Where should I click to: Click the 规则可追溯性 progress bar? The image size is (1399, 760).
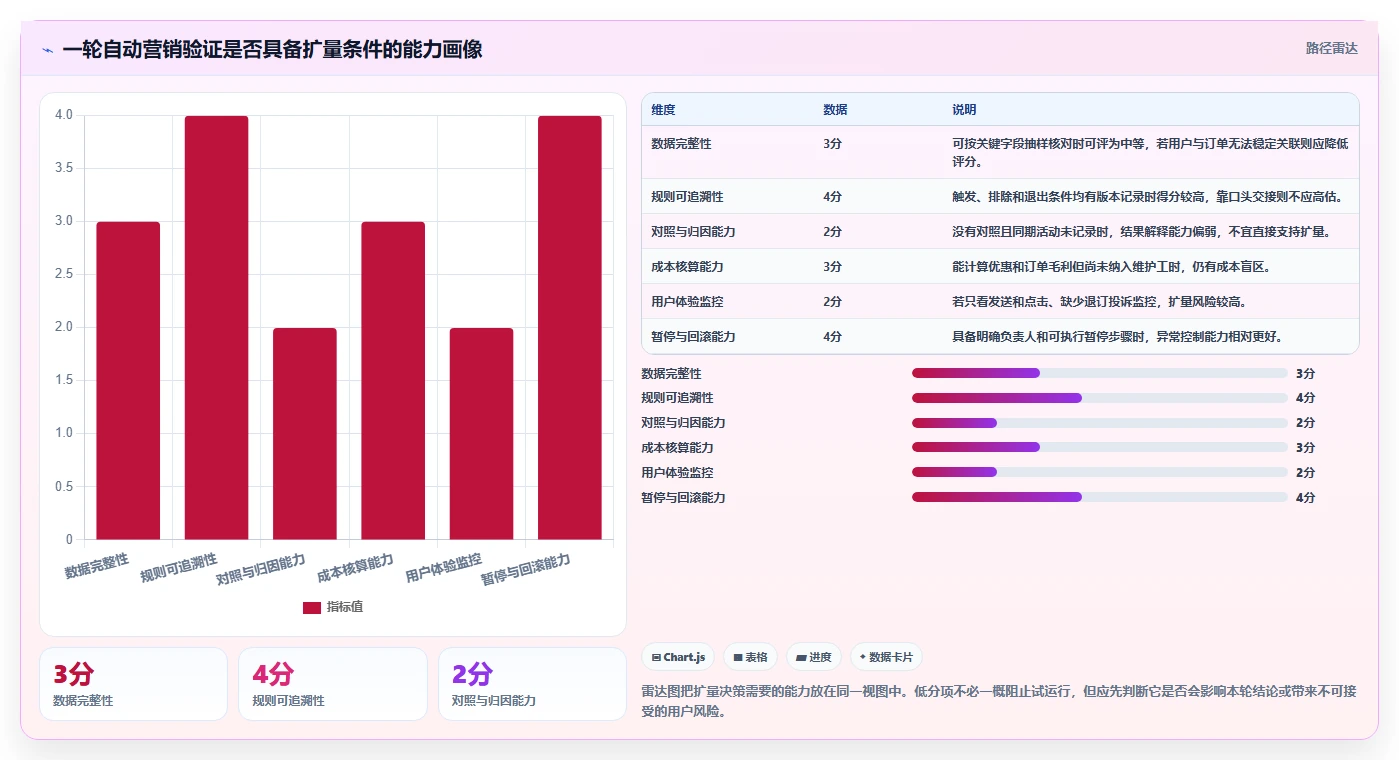[1100, 398]
